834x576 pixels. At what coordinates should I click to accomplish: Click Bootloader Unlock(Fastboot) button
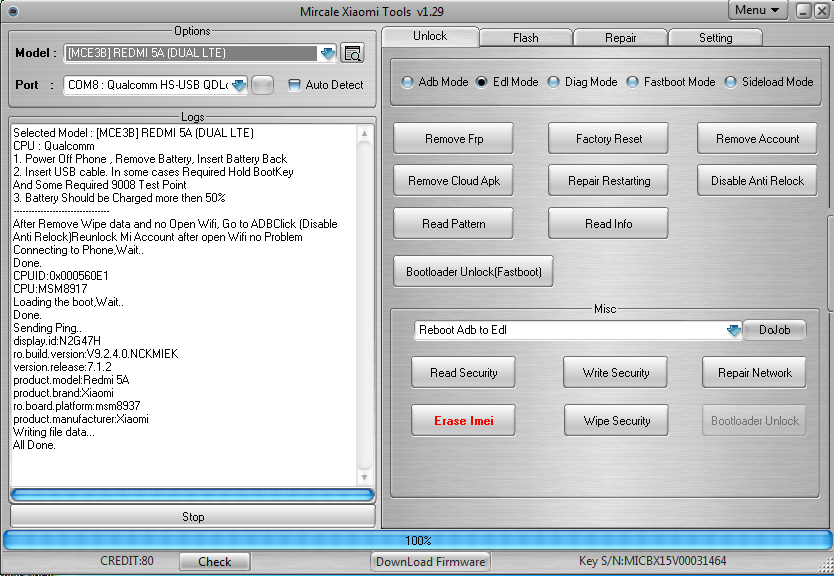pyautogui.click(x=473, y=272)
